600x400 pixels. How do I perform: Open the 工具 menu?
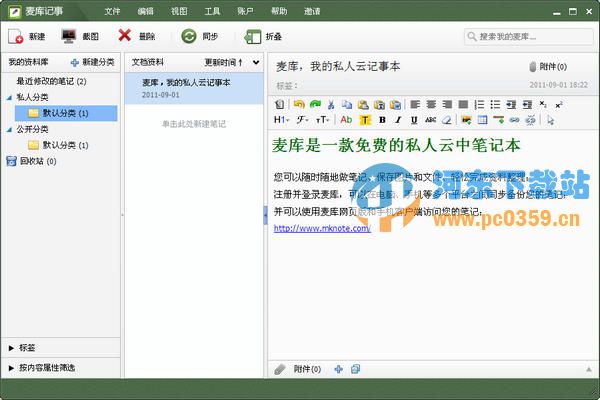[x=212, y=11]
